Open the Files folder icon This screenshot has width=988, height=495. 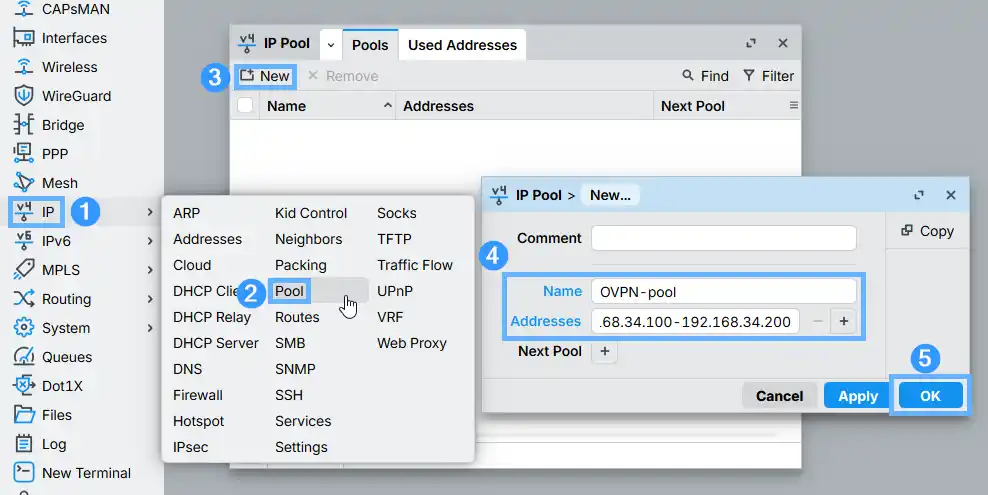[24, 414]
